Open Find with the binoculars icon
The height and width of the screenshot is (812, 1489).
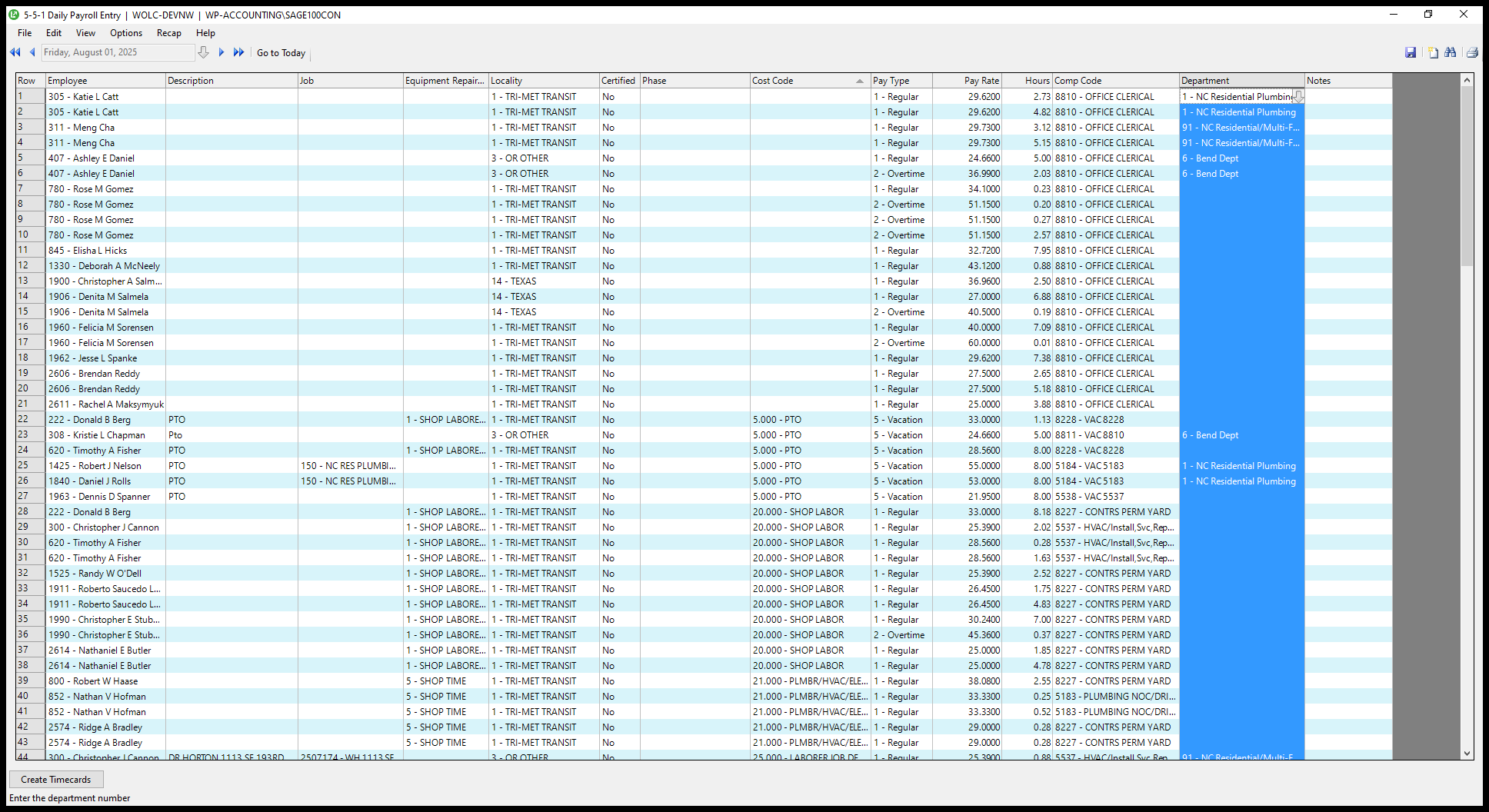pyautogui.click(x=1451, y=52)
